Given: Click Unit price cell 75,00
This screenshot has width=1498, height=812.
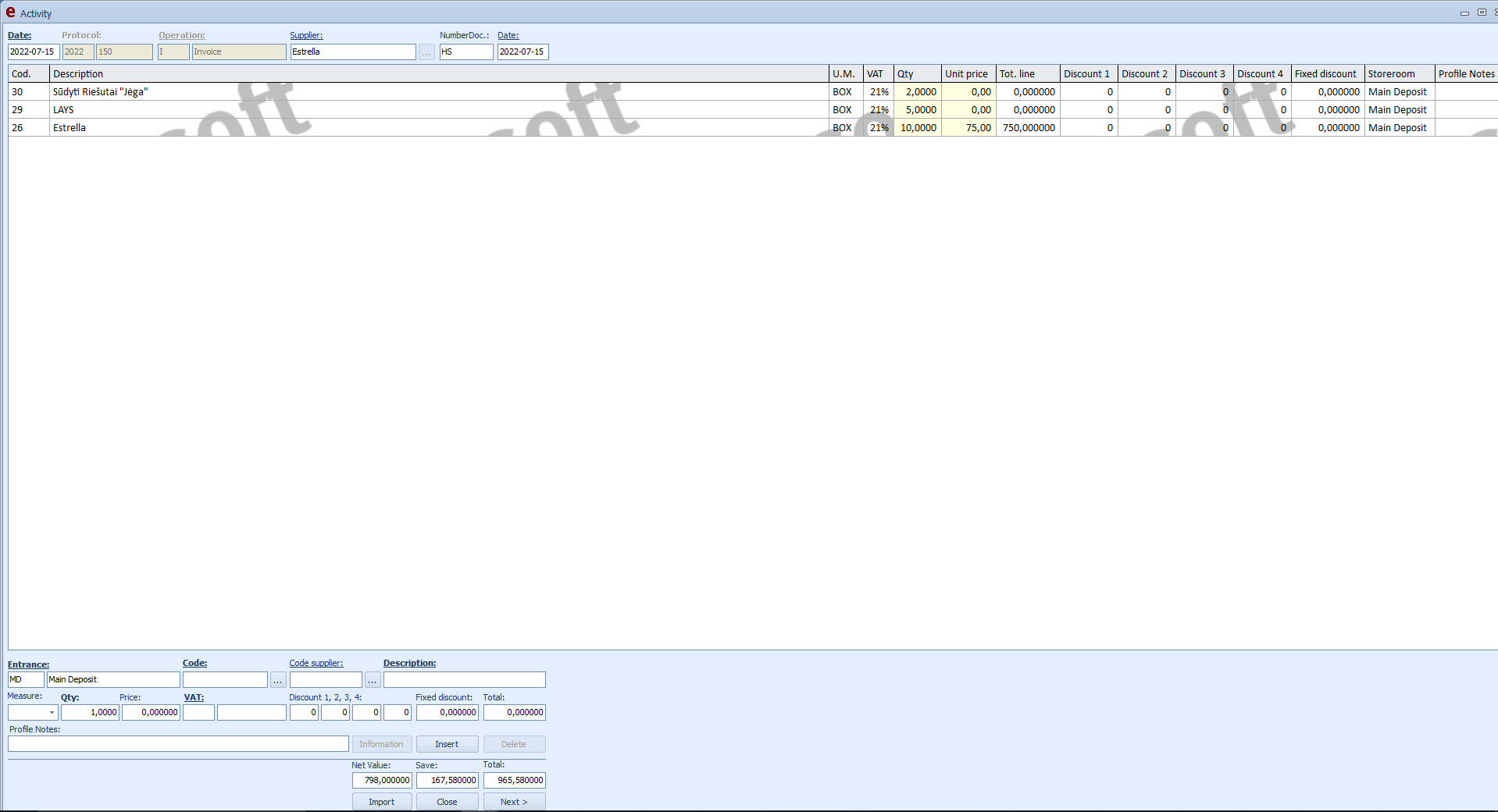Looking at the screenshot, I should click(968, 128).
